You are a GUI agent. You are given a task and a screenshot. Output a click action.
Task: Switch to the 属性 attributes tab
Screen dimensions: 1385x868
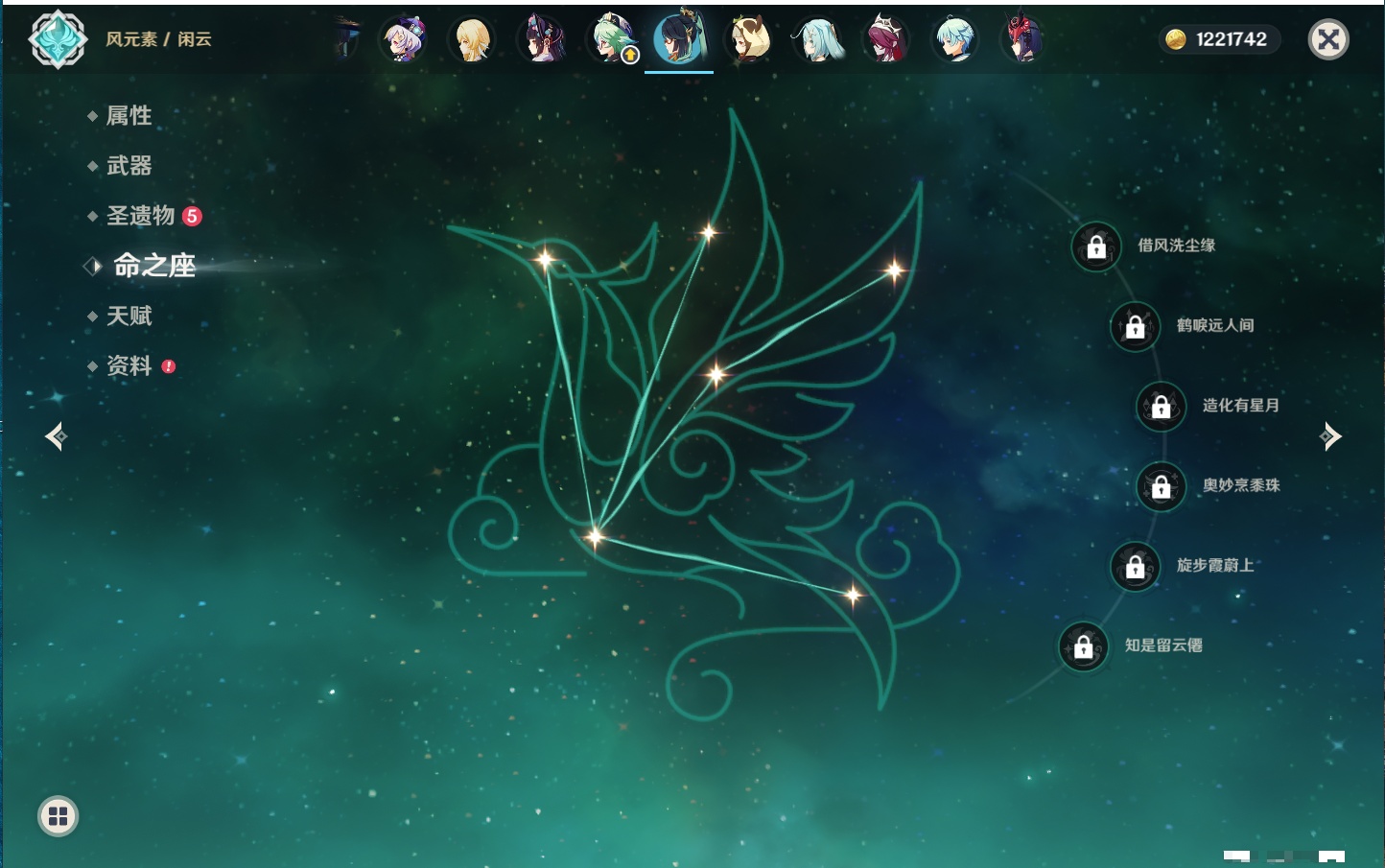[129, 116]
